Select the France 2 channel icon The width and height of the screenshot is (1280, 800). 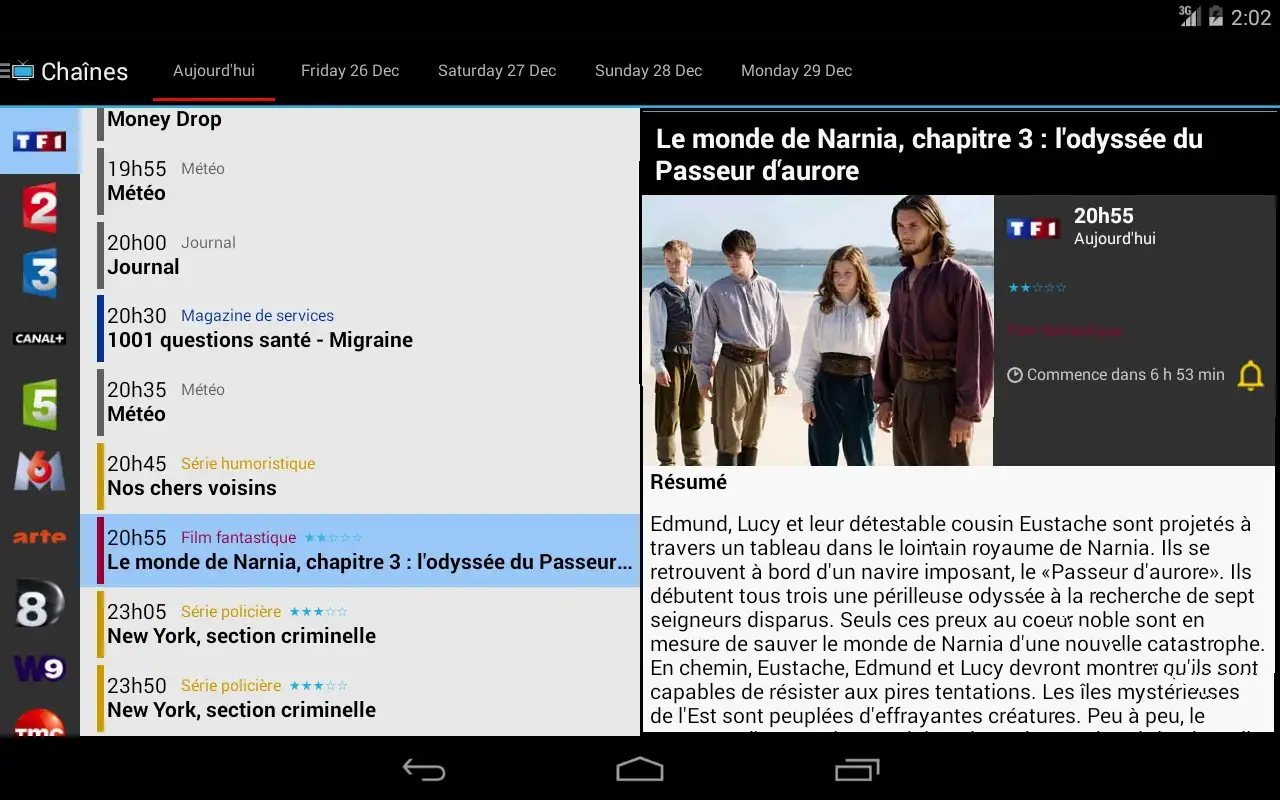[x=40, y=208]
